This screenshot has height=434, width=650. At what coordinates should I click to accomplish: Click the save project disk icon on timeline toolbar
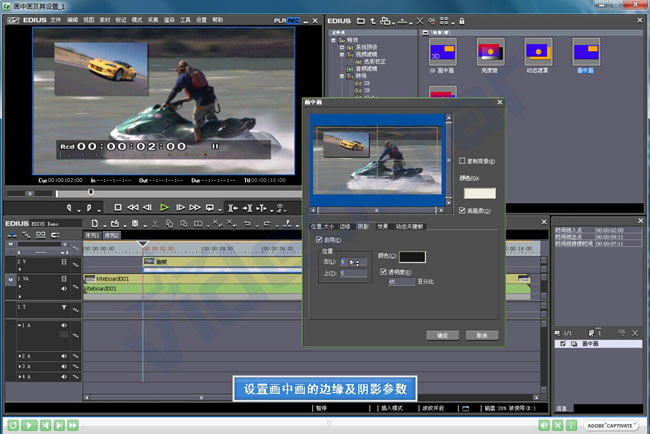coord(135,223)
